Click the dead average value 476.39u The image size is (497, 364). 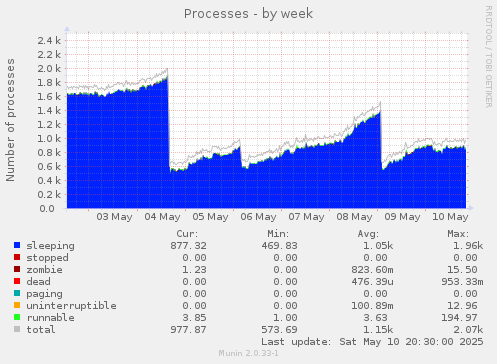tap(372, 282)
